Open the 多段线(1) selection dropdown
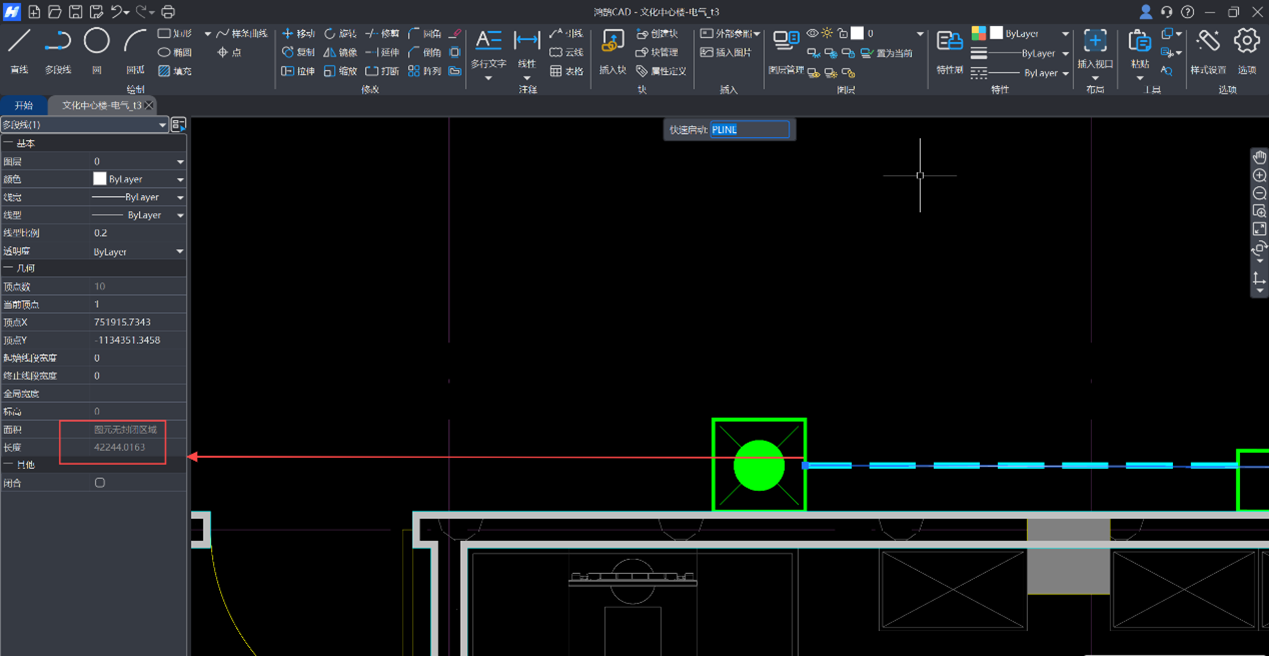Screen dimensions: 1269x656 click(x=162, y=125)
